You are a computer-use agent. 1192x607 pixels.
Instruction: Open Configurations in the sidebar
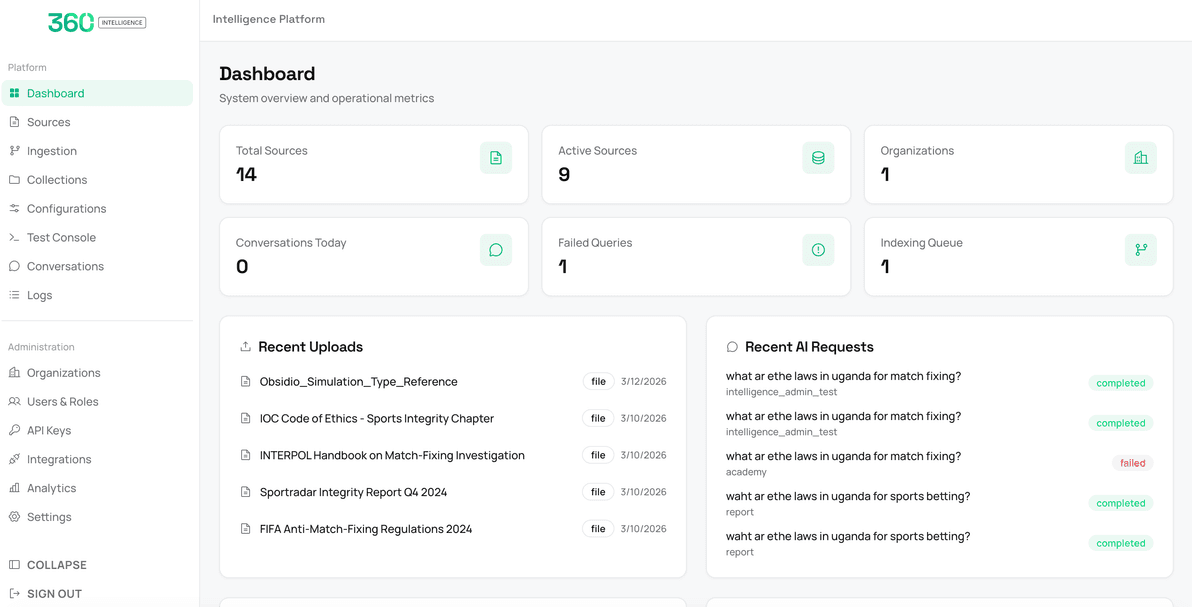[x=97, y=209]
